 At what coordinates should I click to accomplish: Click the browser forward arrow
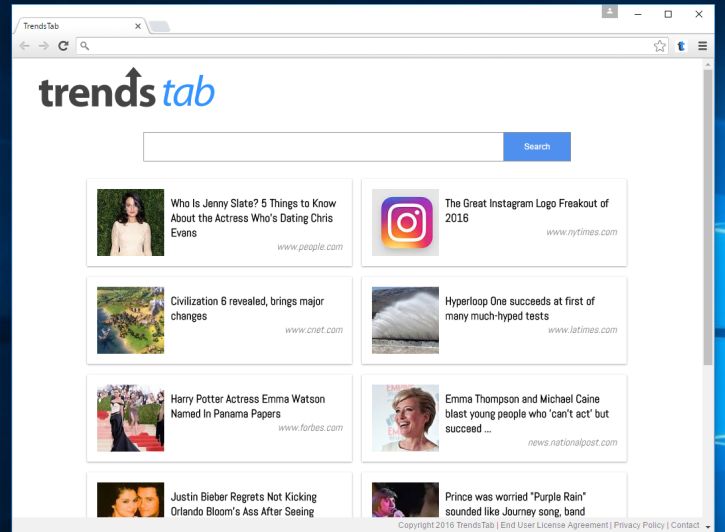pos(44,46)
